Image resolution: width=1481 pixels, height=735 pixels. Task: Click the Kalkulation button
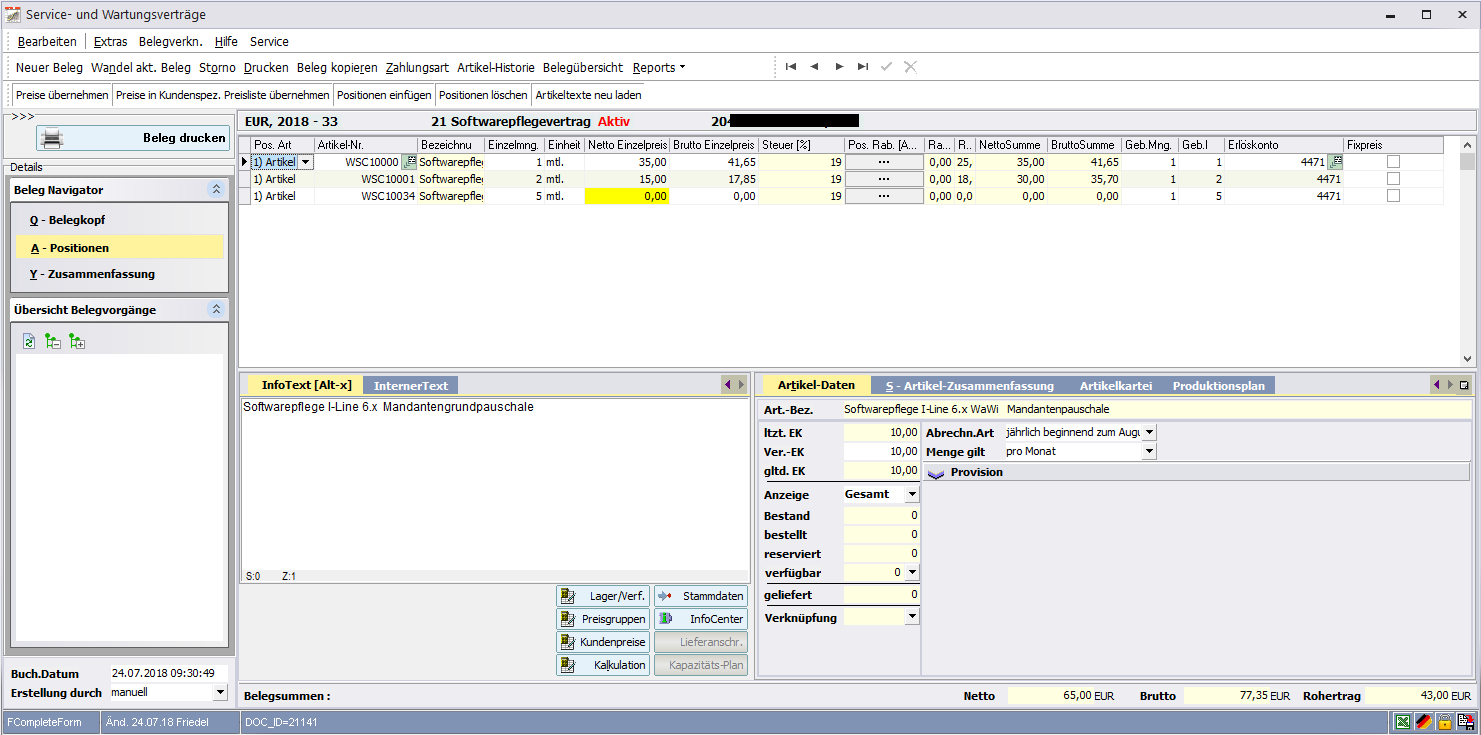603,665
